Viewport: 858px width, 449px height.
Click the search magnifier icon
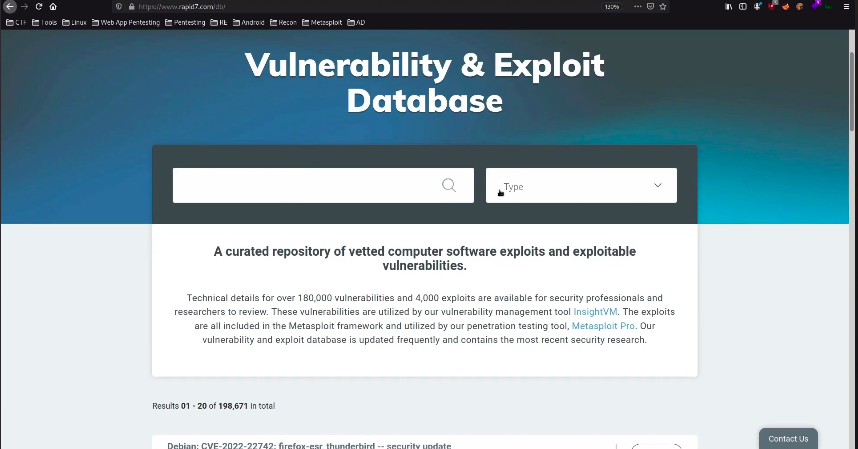pos(449,185)
